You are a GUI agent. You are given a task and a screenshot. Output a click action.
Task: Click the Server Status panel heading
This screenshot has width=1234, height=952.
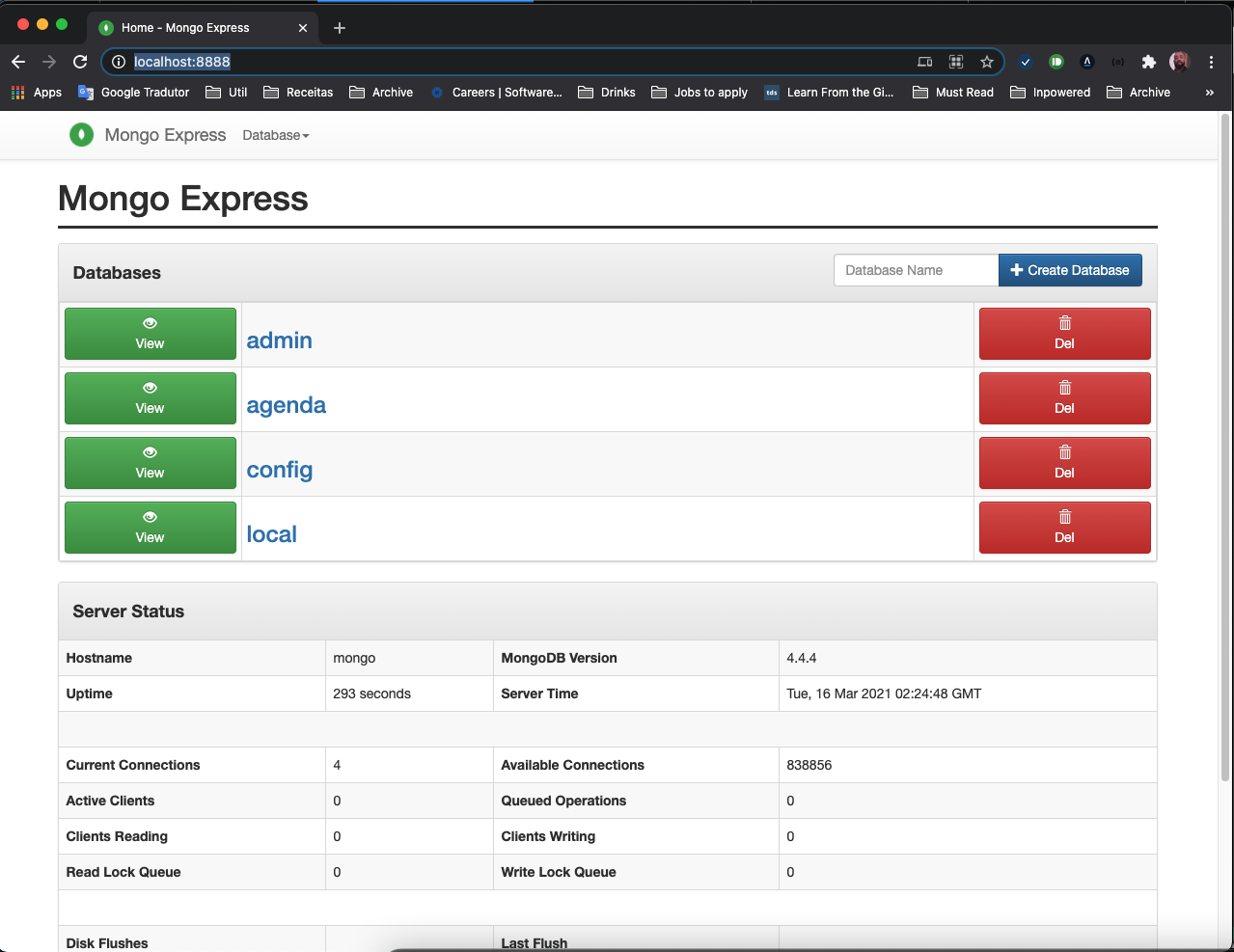tap(128, 612)
